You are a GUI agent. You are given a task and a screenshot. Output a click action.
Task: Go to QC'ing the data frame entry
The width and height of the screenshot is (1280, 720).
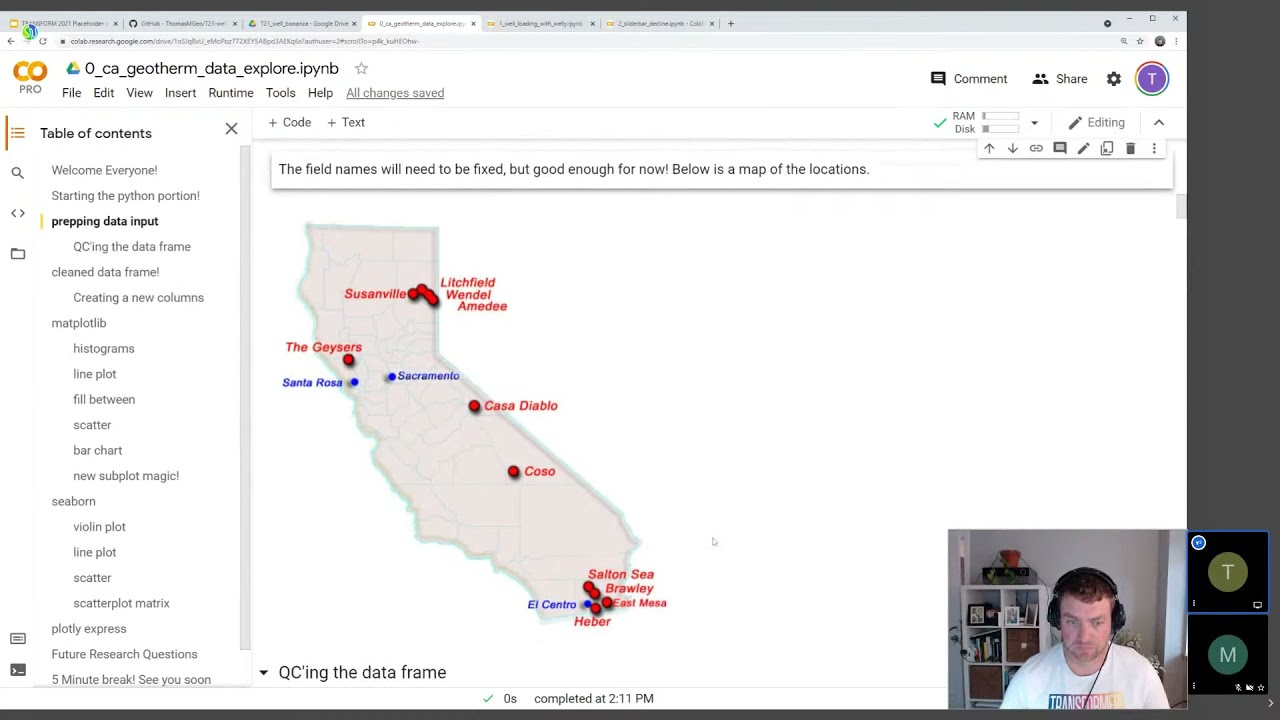131,247
